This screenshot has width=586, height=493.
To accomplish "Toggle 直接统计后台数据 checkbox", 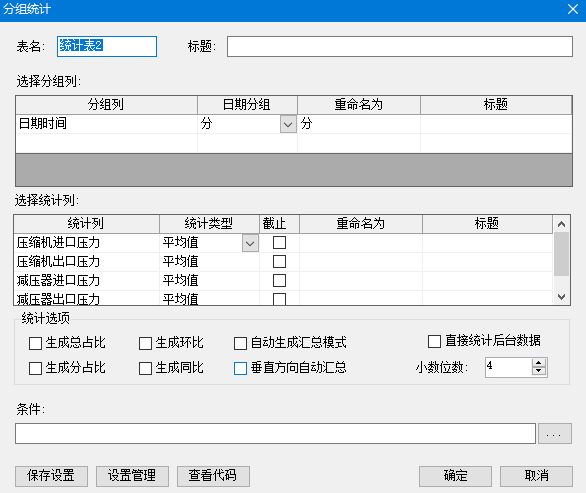I will pyautogui.click(x=434, y=341).
